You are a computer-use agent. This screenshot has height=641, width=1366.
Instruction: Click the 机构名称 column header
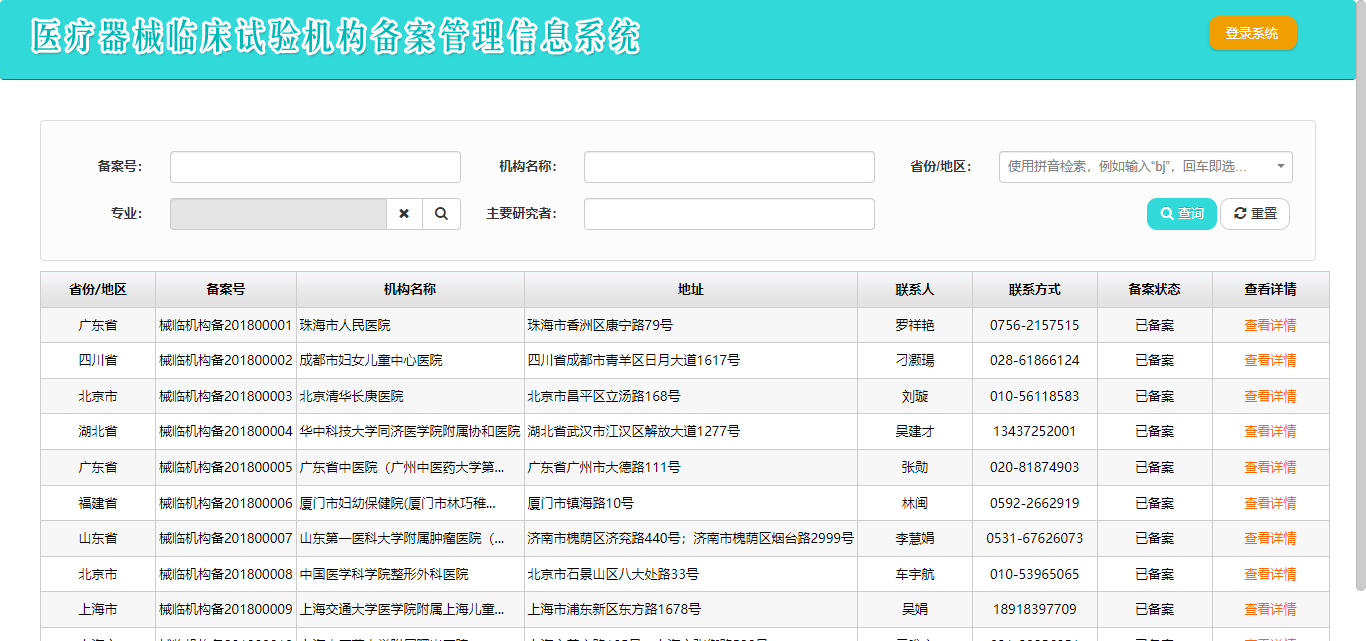[410, 289]
